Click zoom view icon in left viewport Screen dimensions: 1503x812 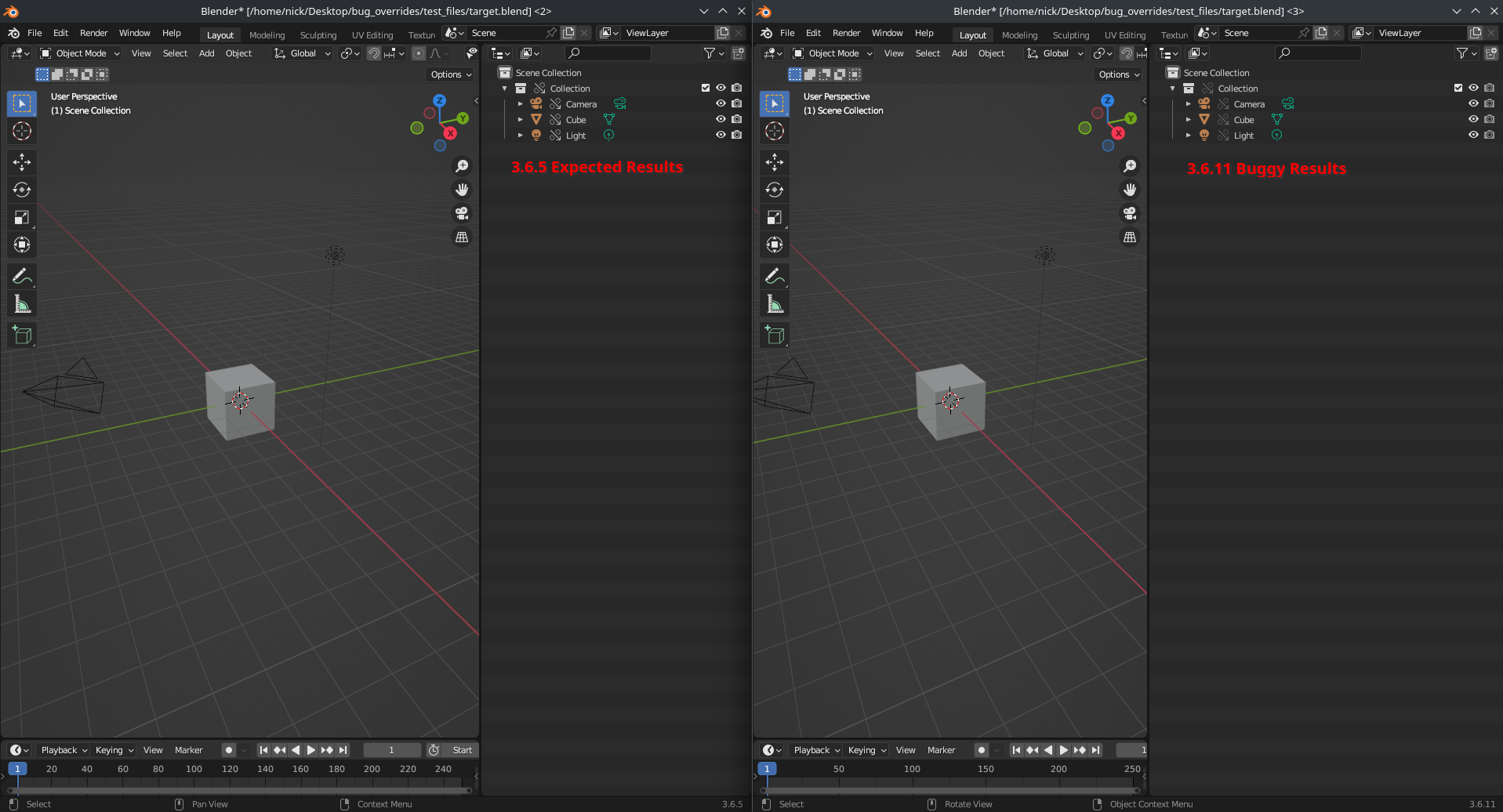point(462,166)
